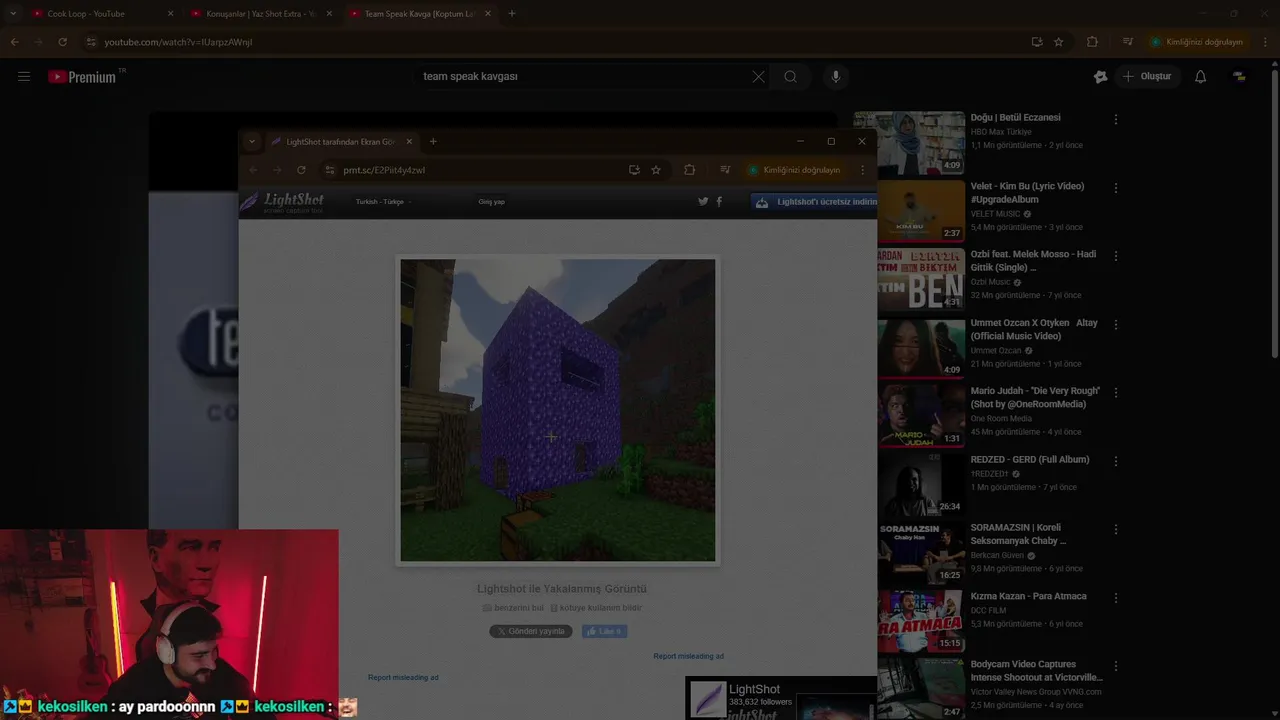Viewport: 1280px width, 720px height.
Task: Open a new tab in YouTube window
Action: click(512, 14)
